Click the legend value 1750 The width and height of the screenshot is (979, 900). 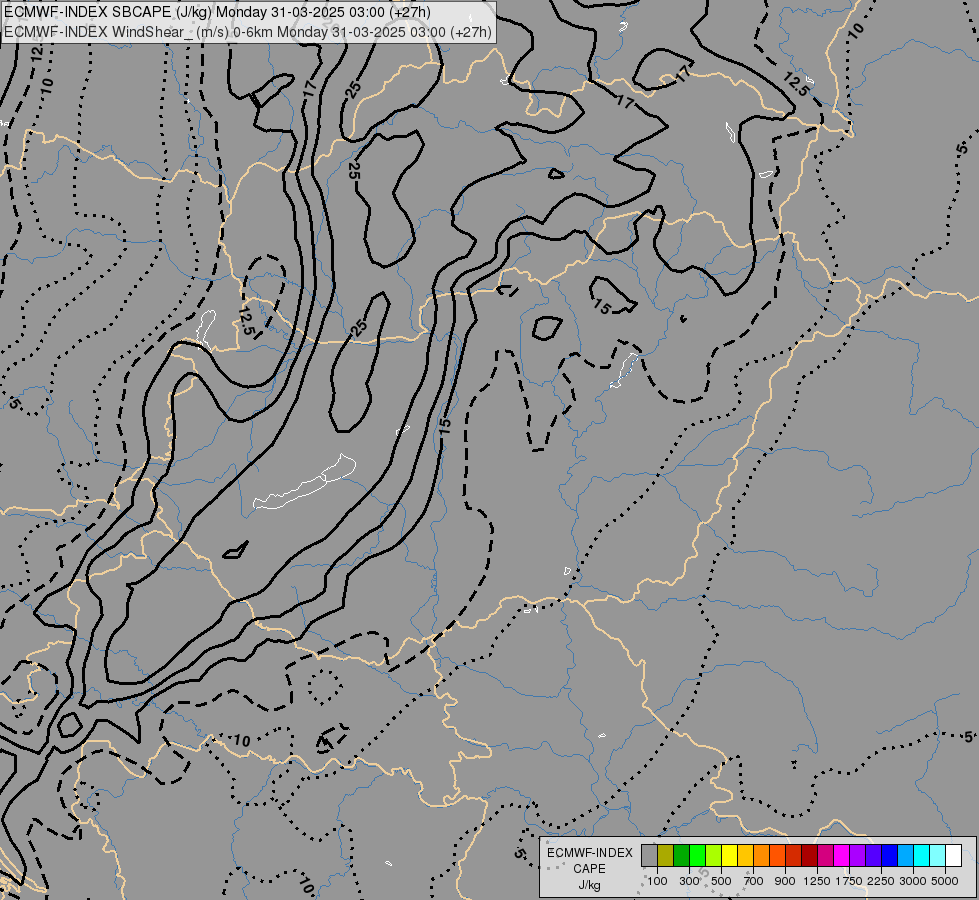click(x=849, y=881)
